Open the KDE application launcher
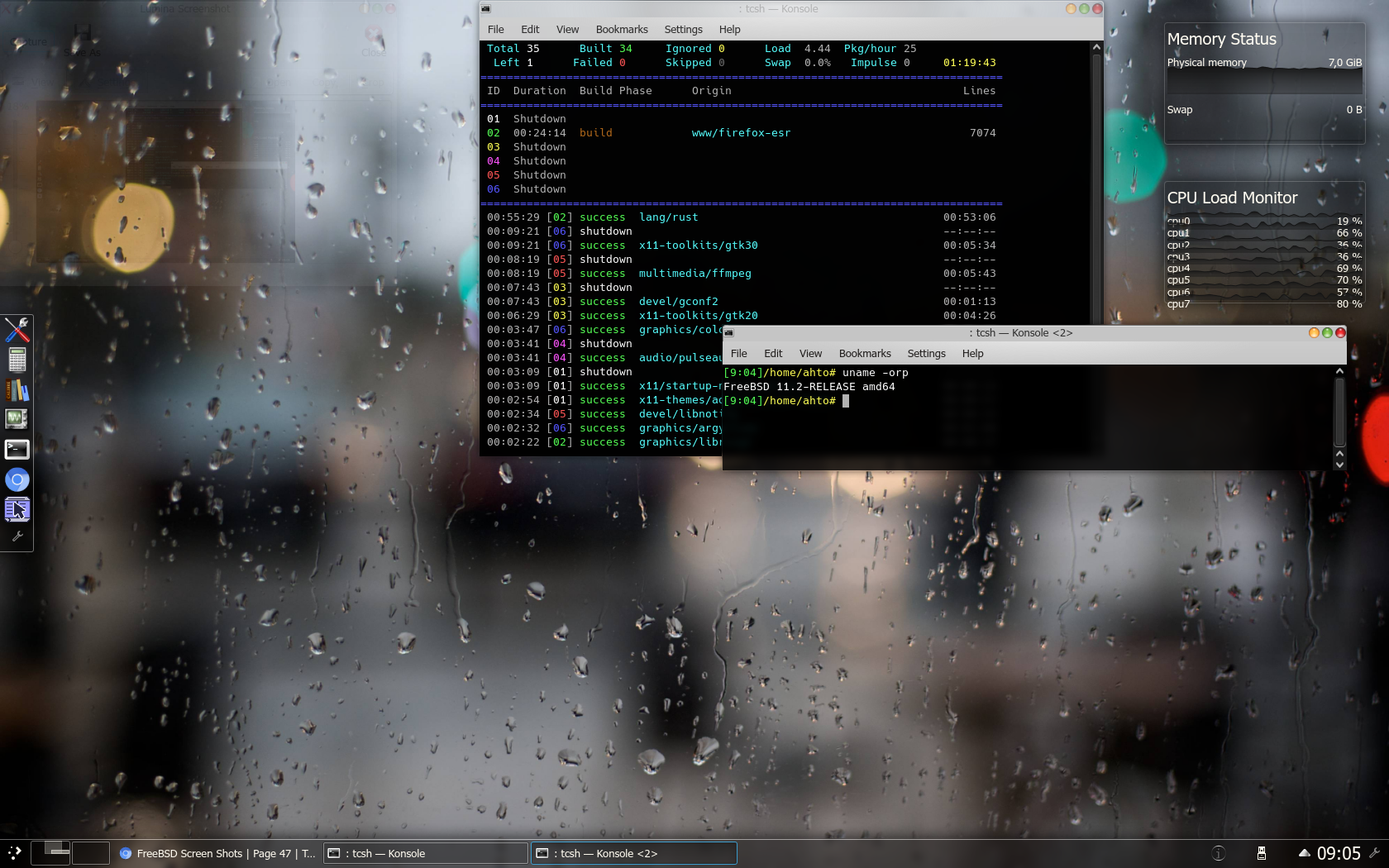Viewport: 1389px width, 868px height. coord(14,853)
